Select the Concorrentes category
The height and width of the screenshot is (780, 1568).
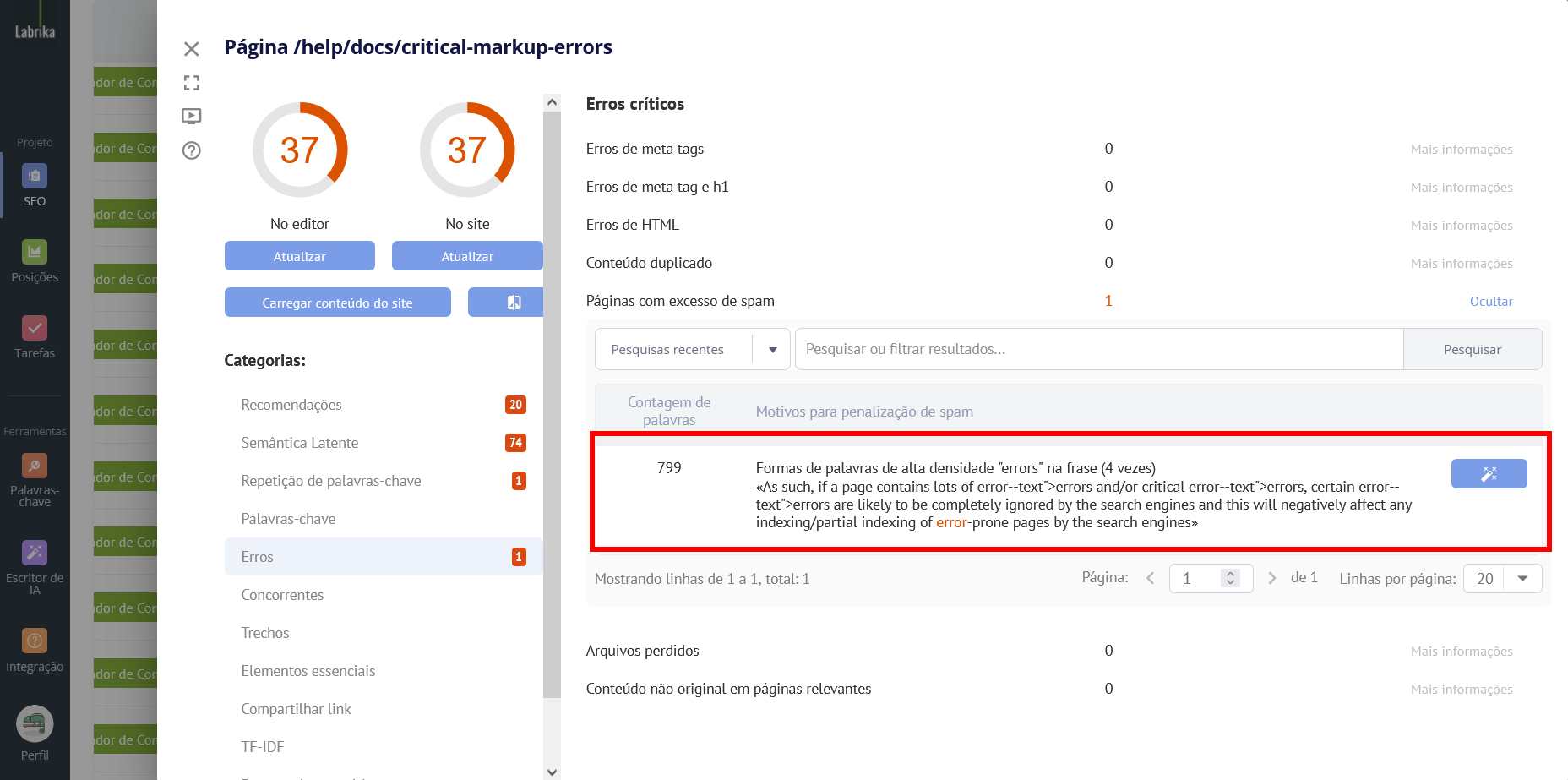click(282, 595)
